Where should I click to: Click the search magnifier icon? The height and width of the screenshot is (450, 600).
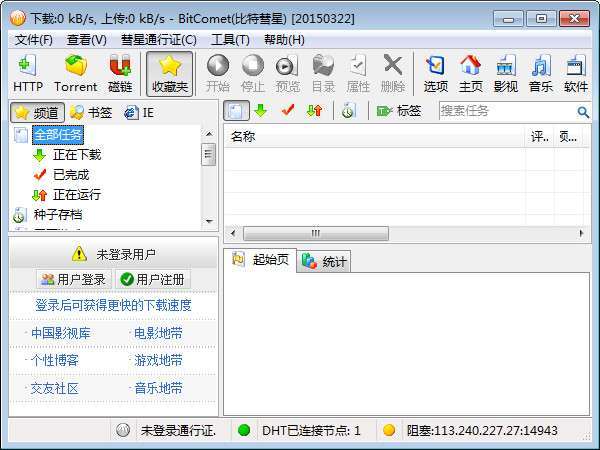click(x=583, y=112)
